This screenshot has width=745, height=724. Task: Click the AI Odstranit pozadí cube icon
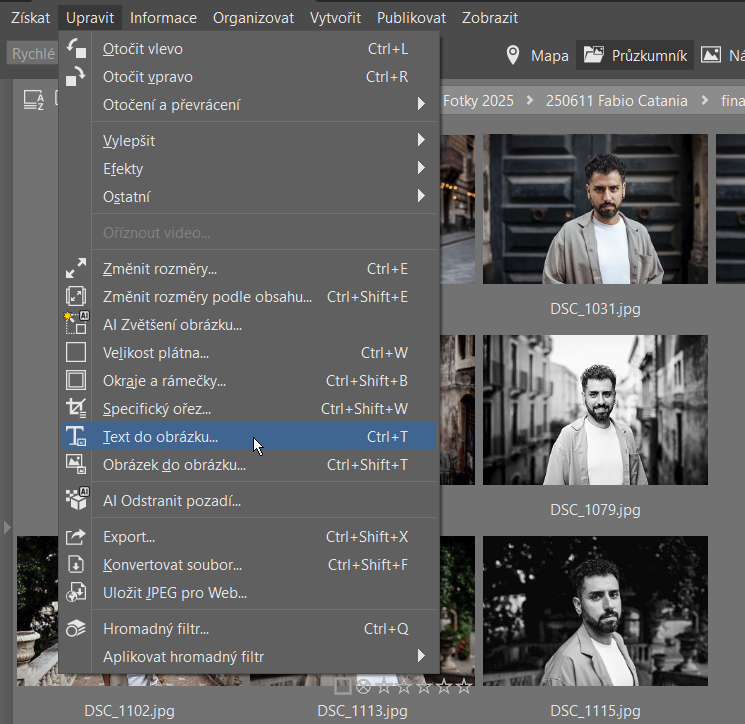tap(76, 500)
